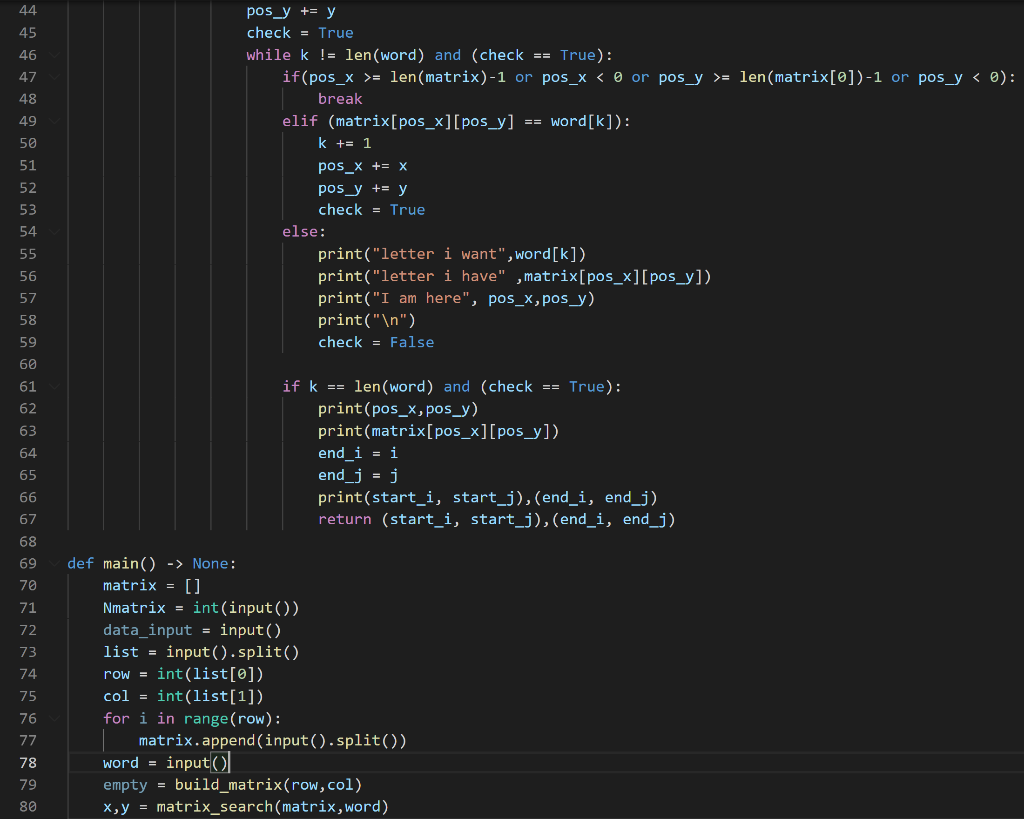Click line number 69 to select it
Viewport: 1024px width, 819px height.
pyautogui.click(x=27, y=563)
